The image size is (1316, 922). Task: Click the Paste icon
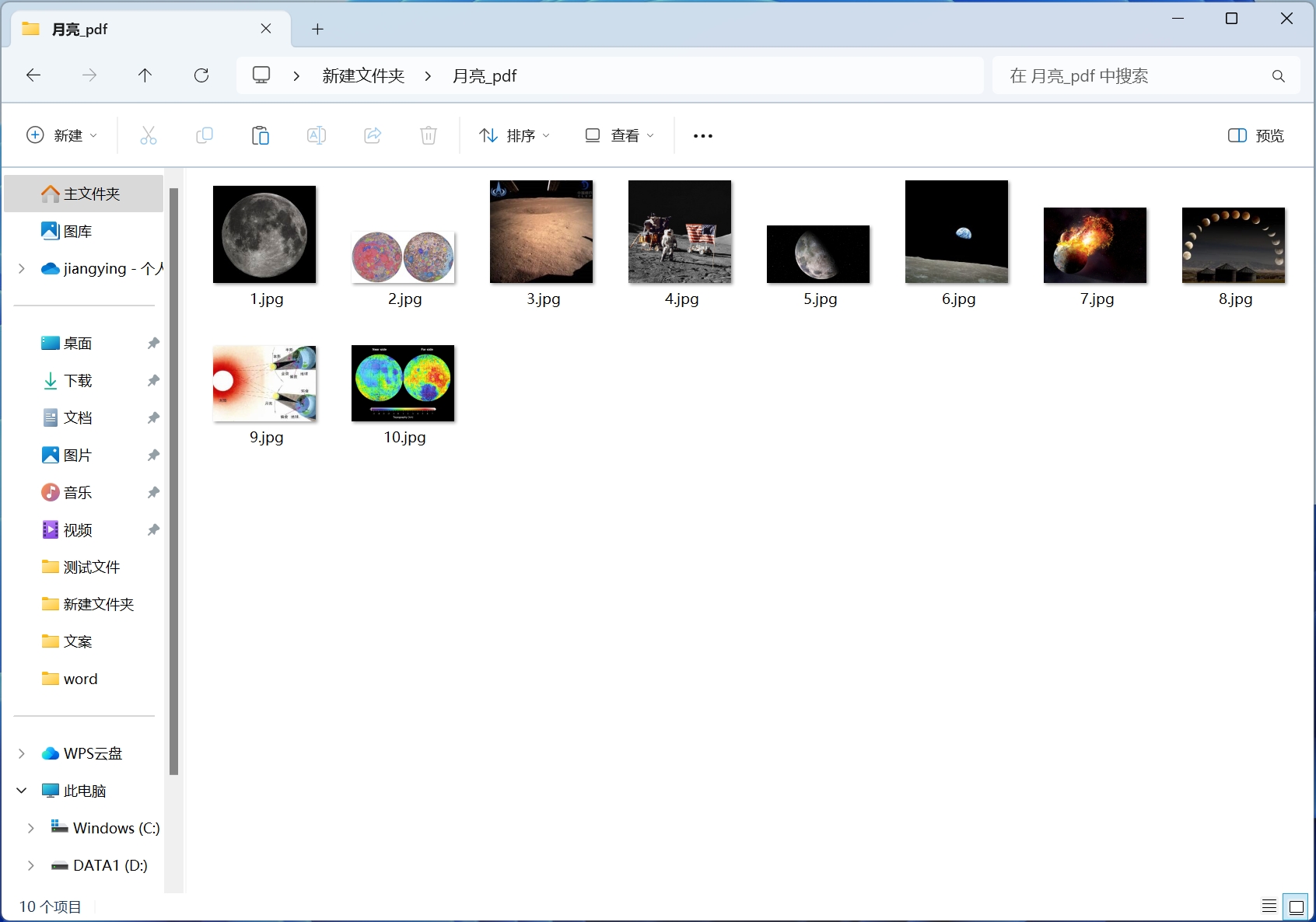tap(261, 135)
